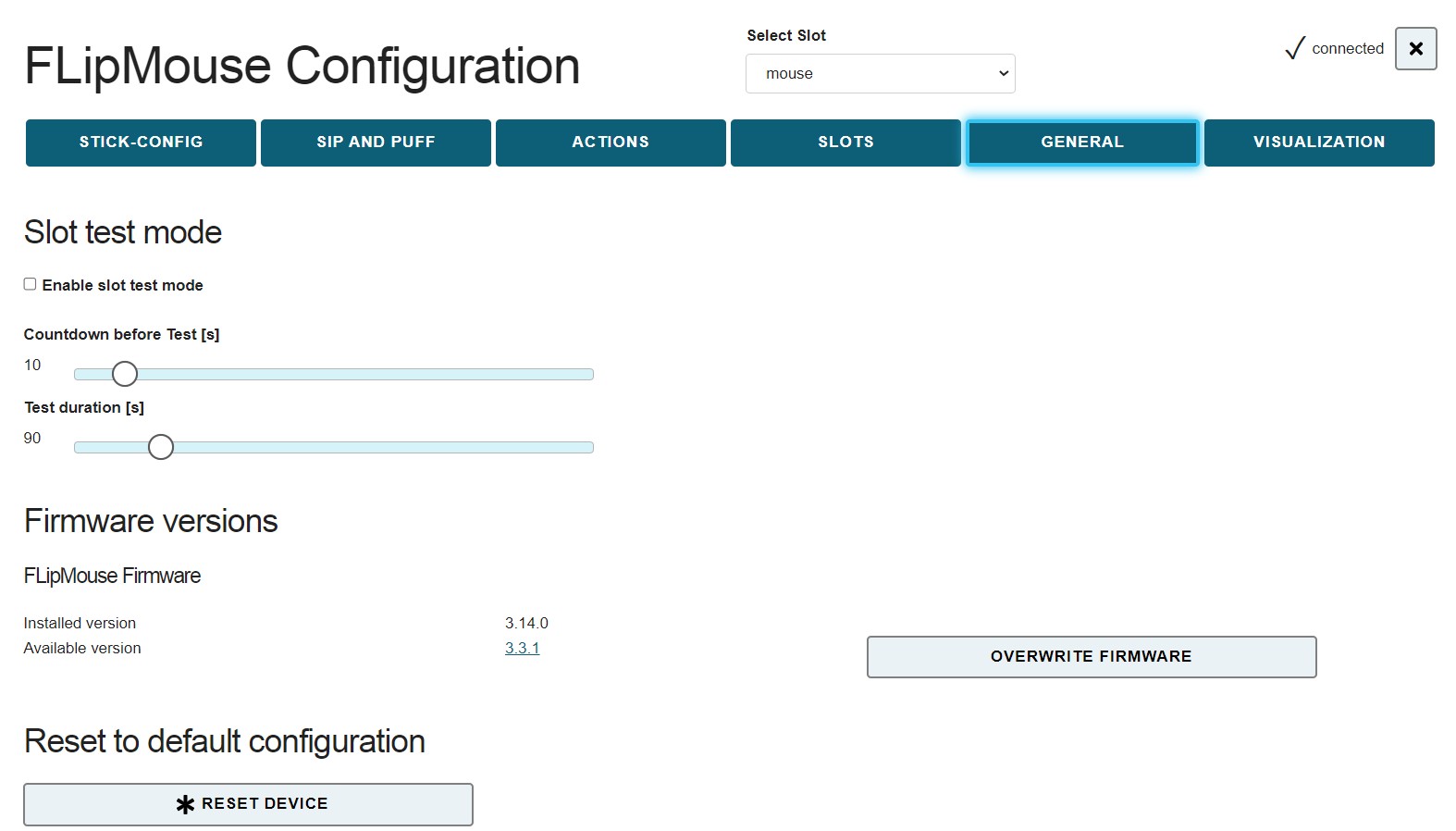Viewport: 1456px width, 831px height.
Task: Go to the ACTIONS tab
Action: pos(611,143)
